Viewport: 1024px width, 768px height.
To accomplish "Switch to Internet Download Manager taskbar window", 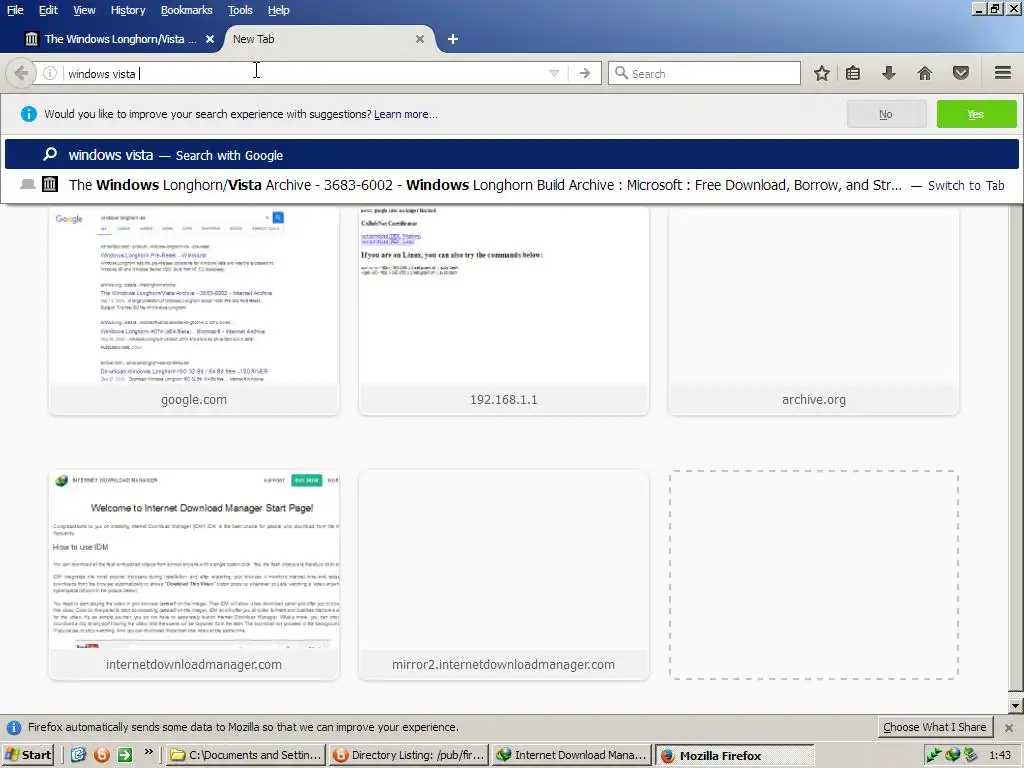I will 572,755.
